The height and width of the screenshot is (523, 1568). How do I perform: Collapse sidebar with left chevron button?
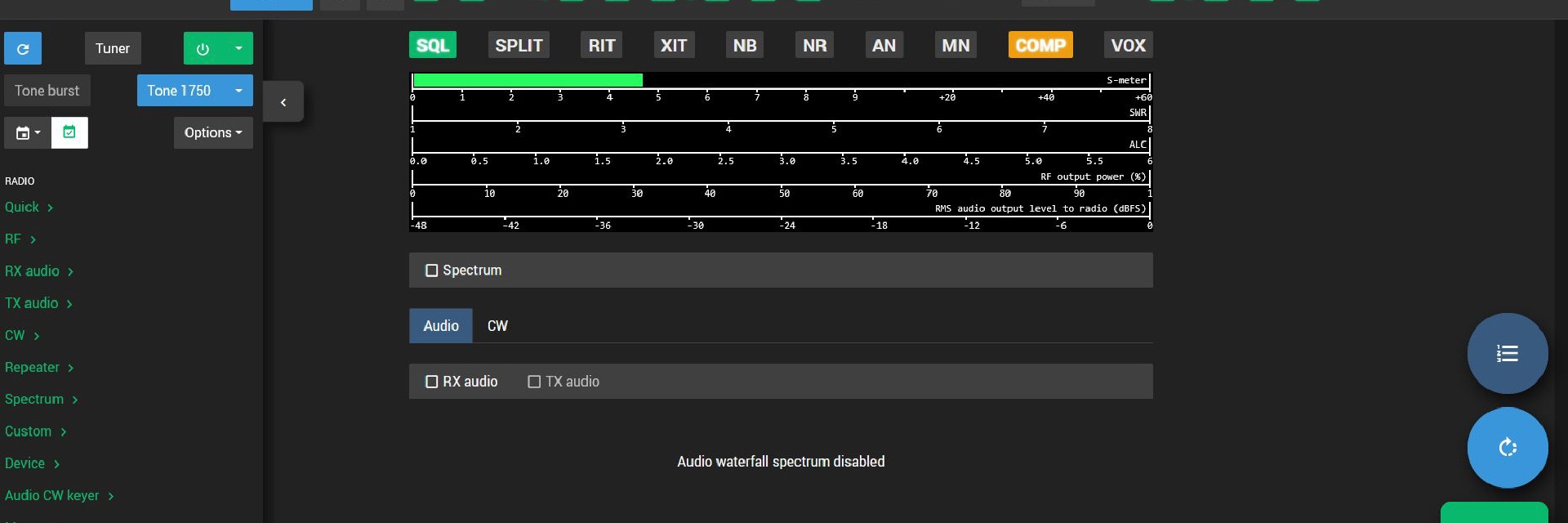click(283, 102)
